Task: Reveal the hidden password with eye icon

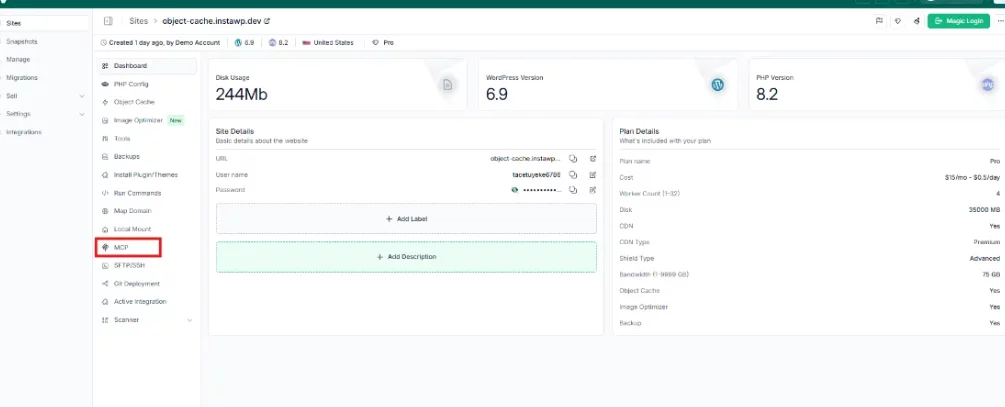Action: click(514, 190)
